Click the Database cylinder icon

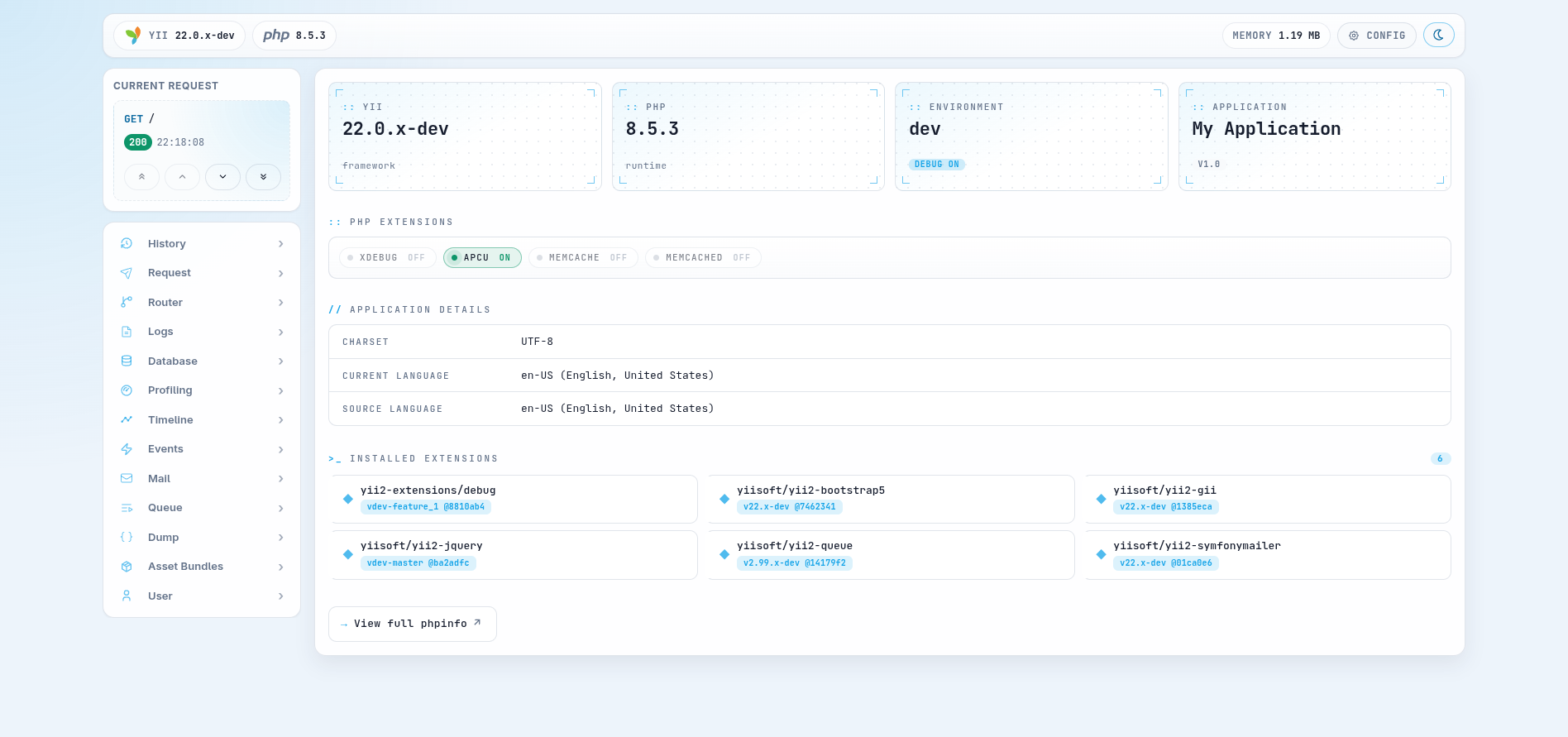pyautogui.click(x=127, y=361)
